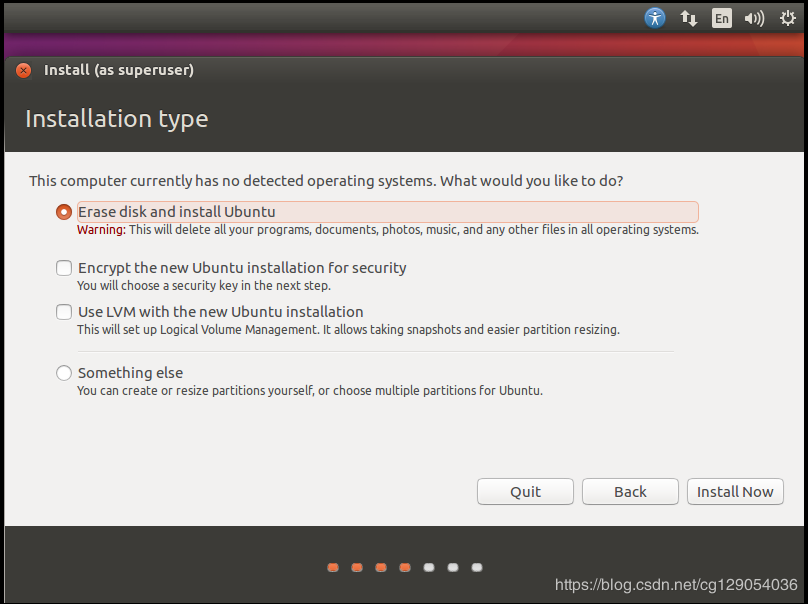Click Install Now to begin installation
Viewport: 808px width, 604px height.
[x=735, y=491]
